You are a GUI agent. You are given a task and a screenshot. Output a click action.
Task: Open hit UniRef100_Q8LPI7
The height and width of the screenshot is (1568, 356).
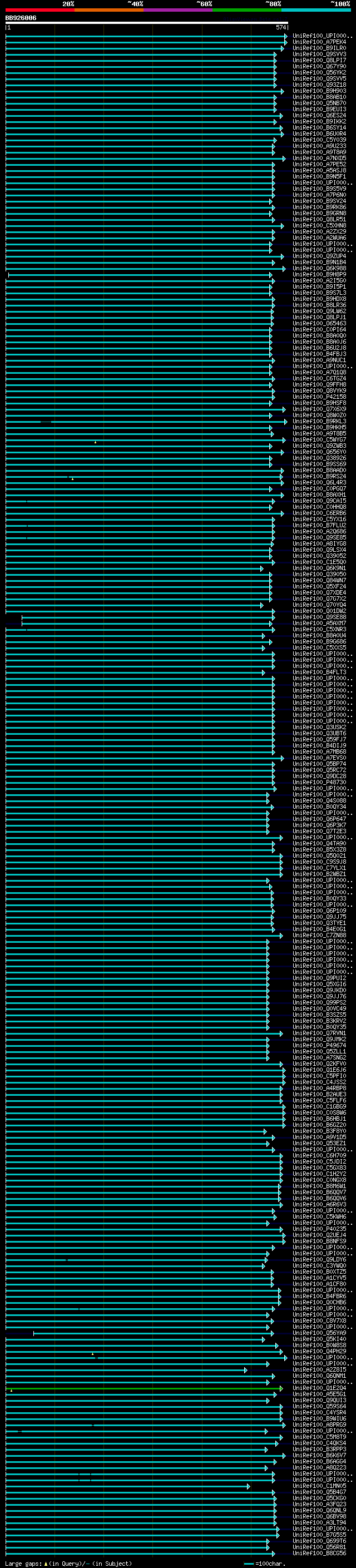click(x=319, y=60)
